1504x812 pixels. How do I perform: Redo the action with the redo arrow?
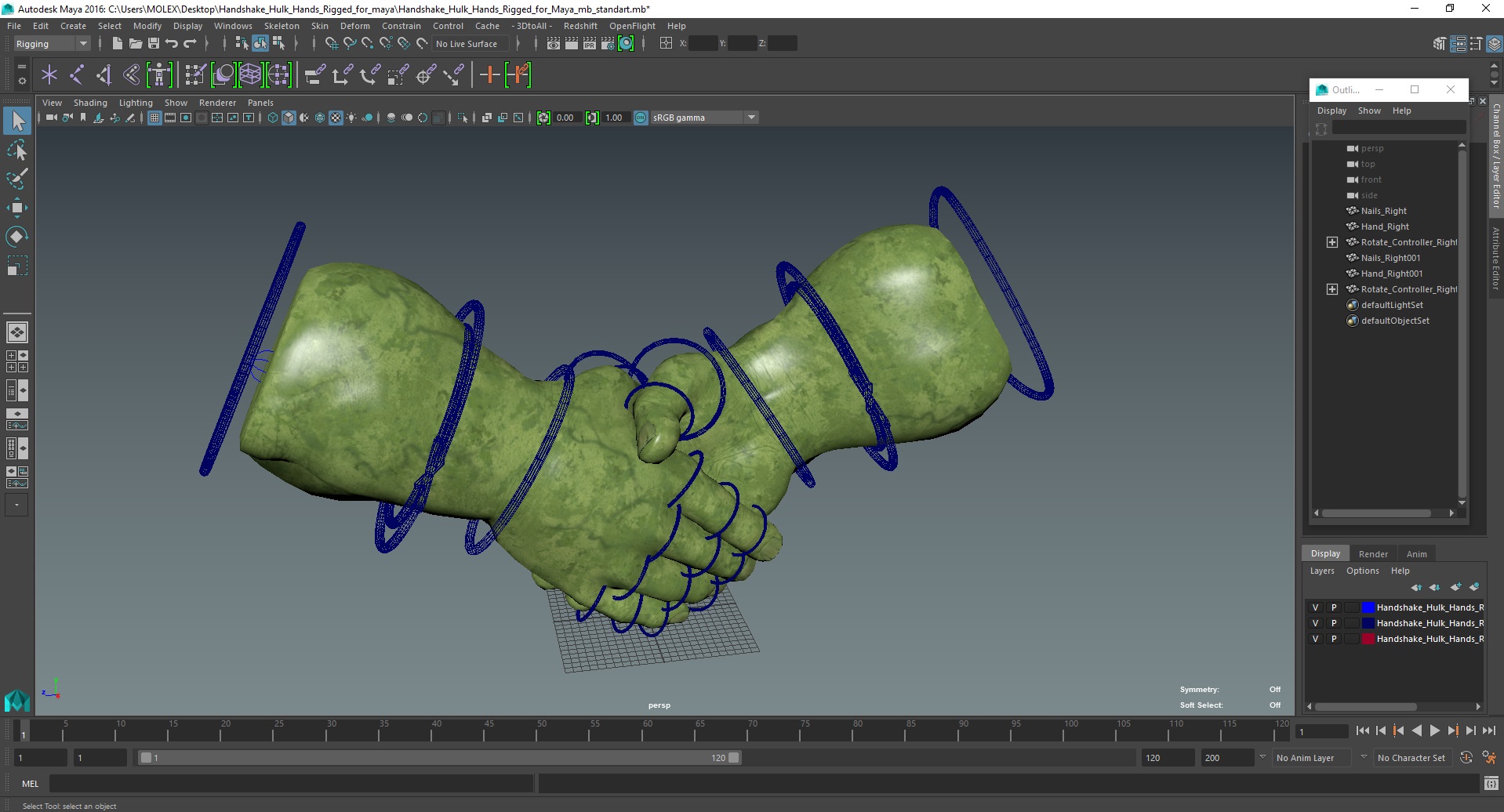coord(190,44)
